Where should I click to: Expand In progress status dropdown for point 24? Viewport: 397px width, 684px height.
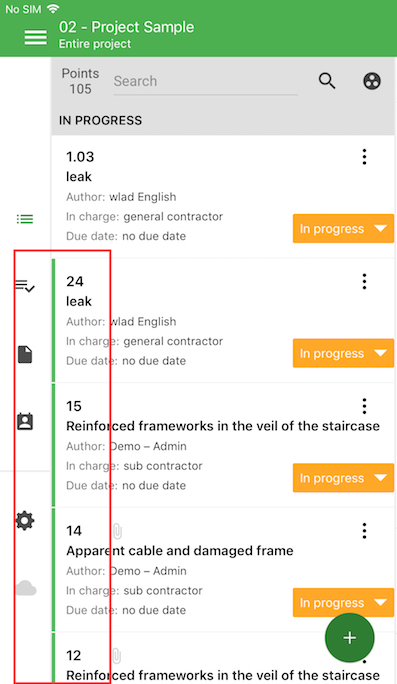pos(343,353)
